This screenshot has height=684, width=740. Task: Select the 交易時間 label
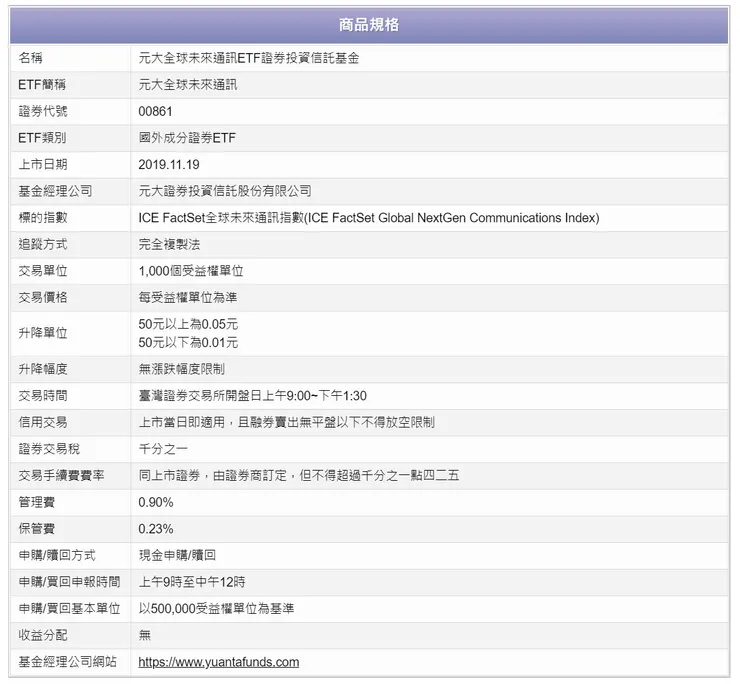(x=43, y=396)
